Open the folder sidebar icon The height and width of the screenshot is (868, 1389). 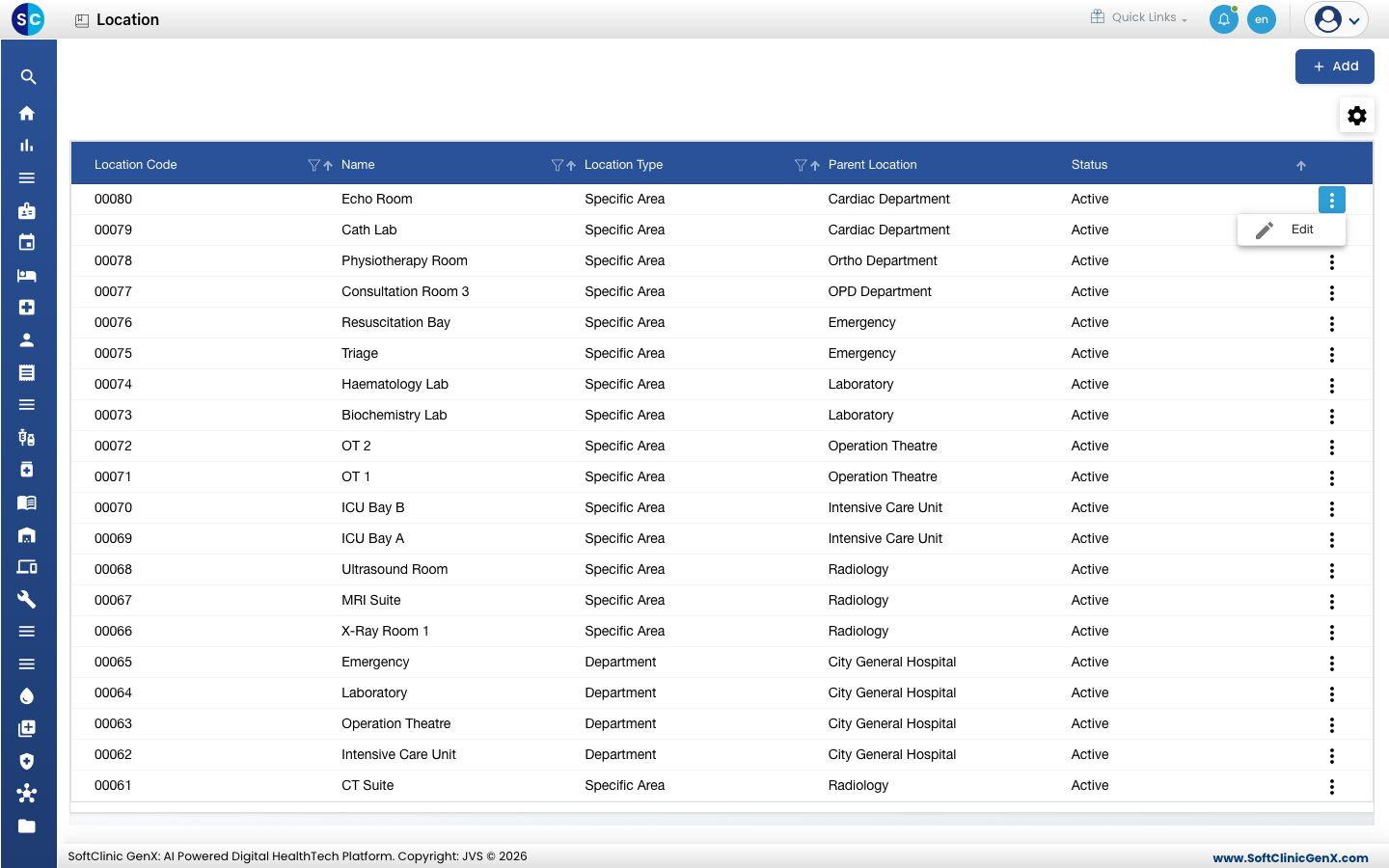27,827
